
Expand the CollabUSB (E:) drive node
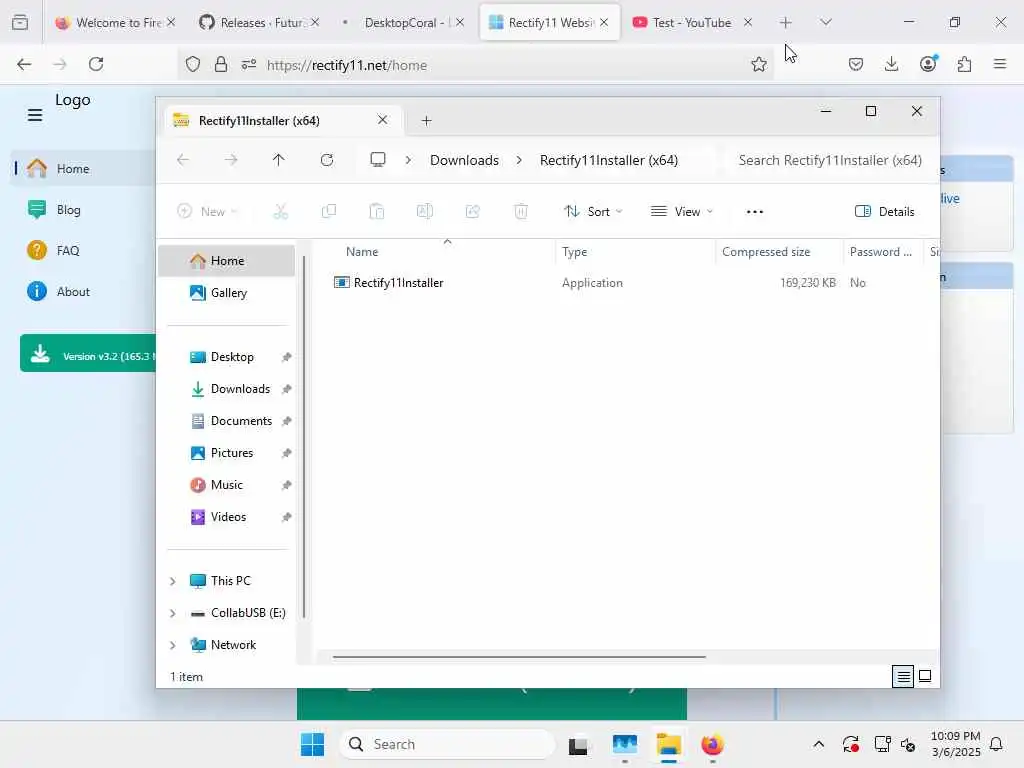click(172, 613)
